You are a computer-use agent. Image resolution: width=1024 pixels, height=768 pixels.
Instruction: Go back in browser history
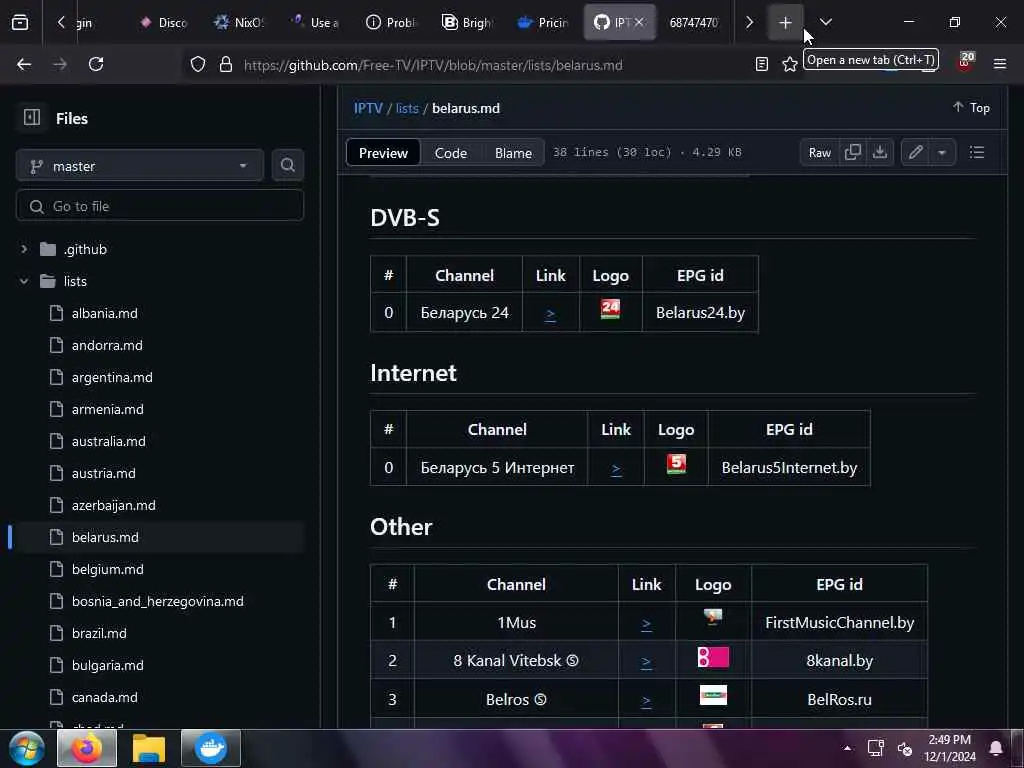tap(24, 64)
